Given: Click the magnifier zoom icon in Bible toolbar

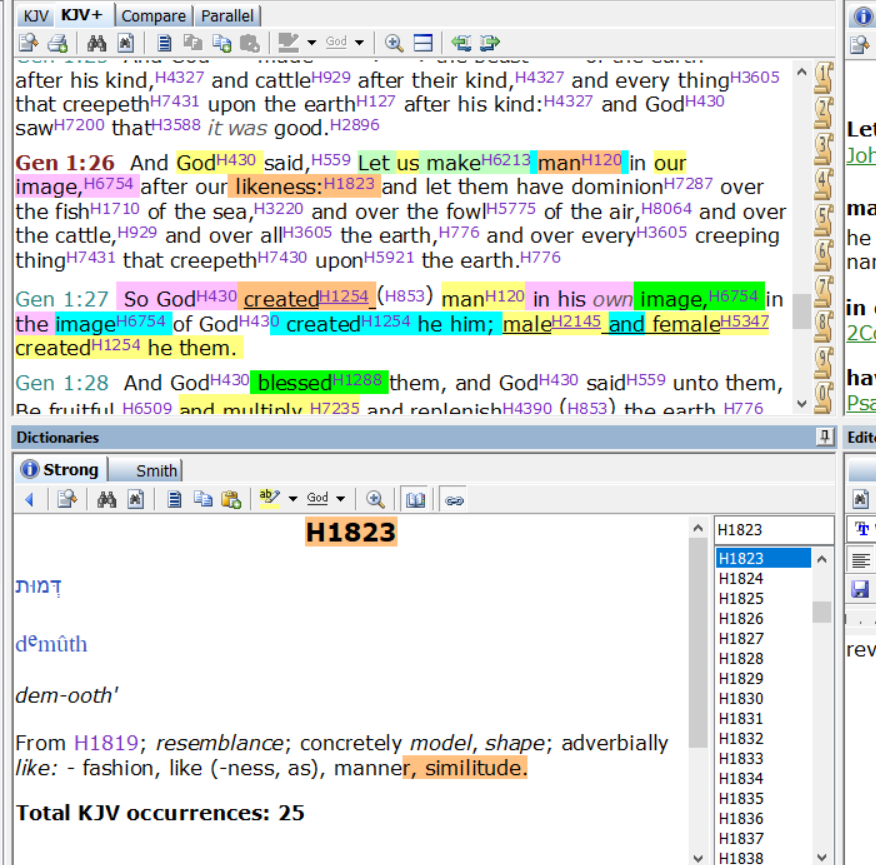Looking at the screenshot, I should [394, 43].
